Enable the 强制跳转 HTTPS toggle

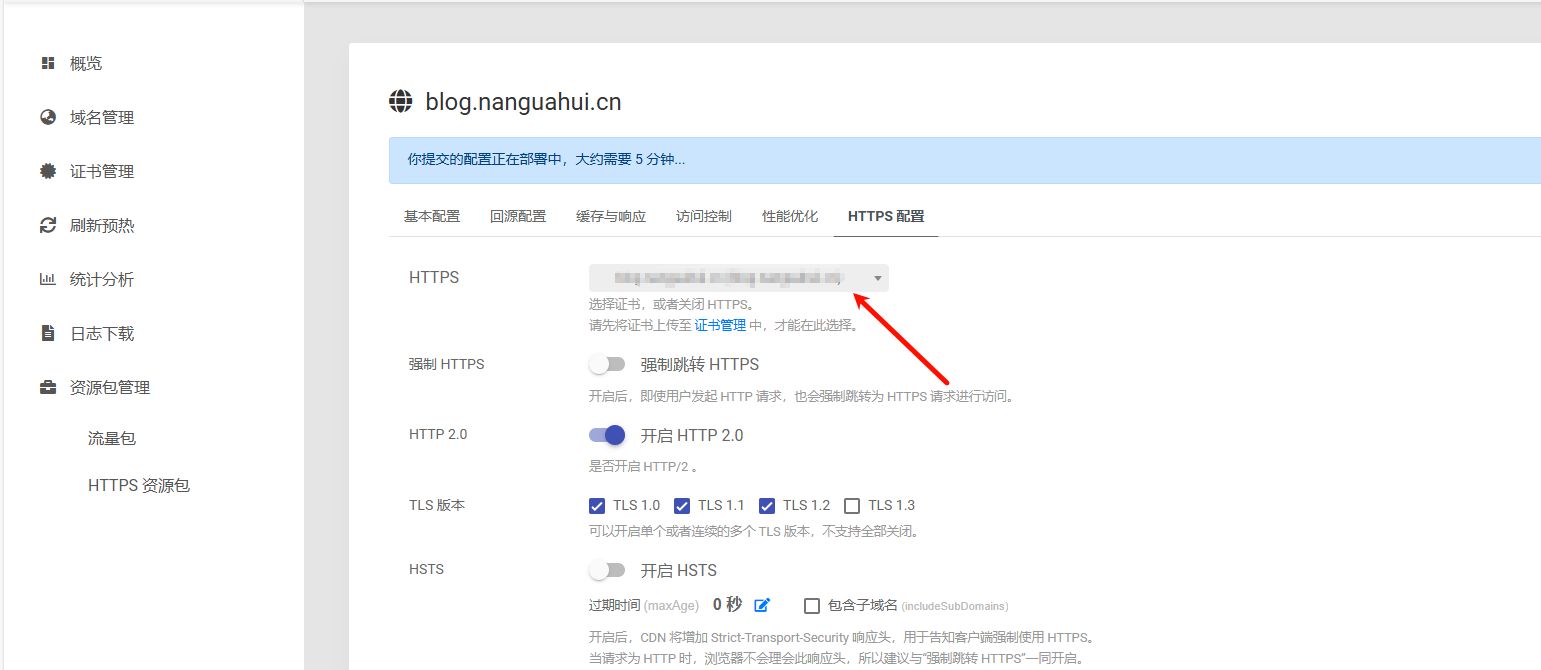click(607, 365)
